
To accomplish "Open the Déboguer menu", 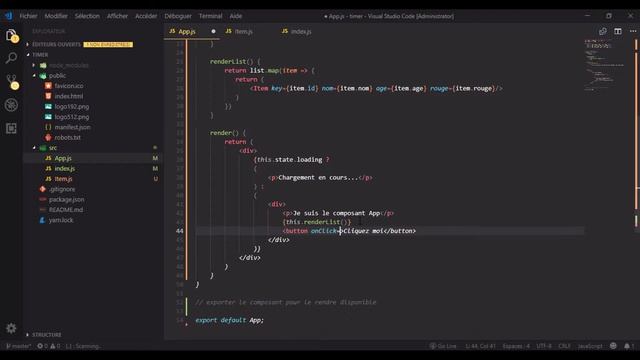I will 178,16.
